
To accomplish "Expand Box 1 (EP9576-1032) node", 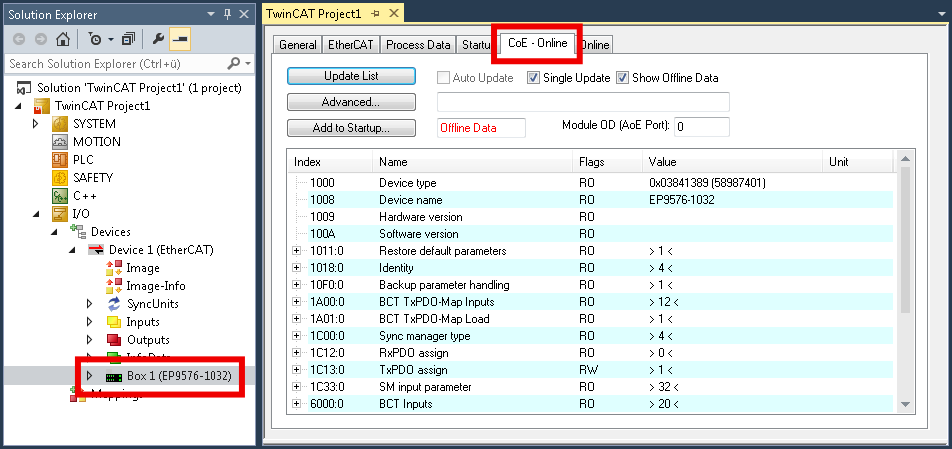I will (x=90, y=376).
